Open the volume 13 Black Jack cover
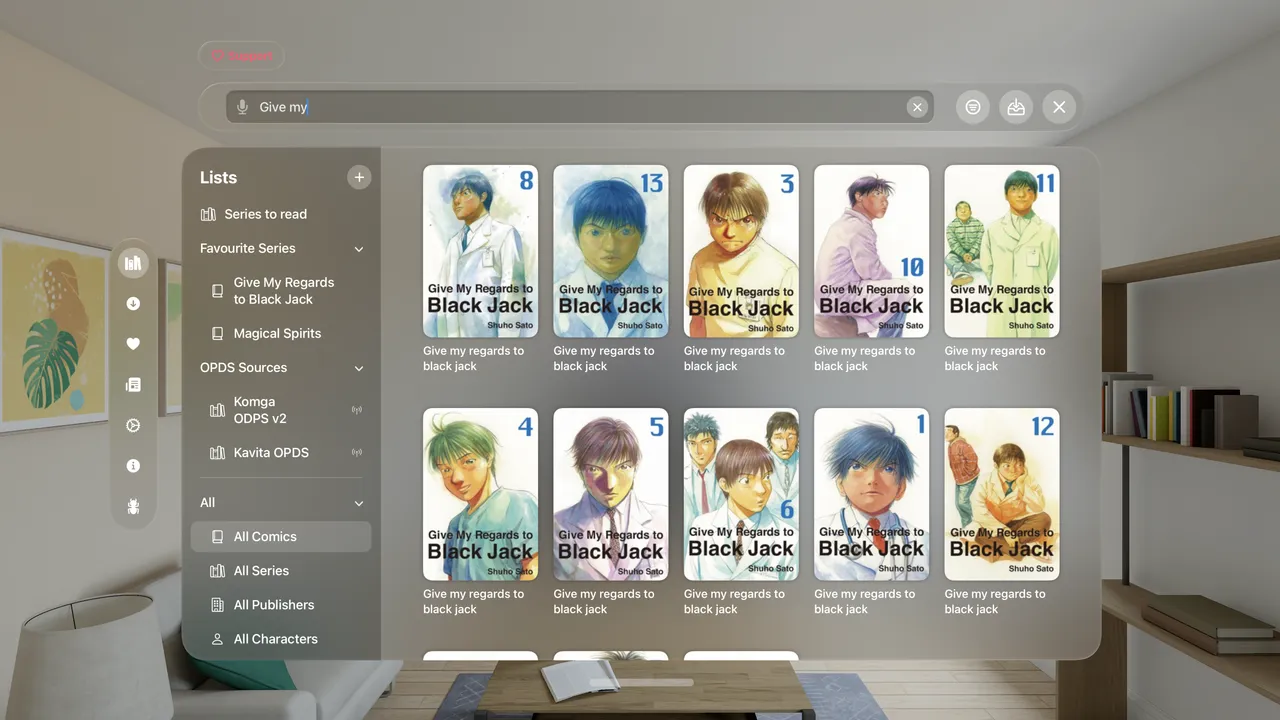This screenshot has height=720, width=1280. [611, 251]
